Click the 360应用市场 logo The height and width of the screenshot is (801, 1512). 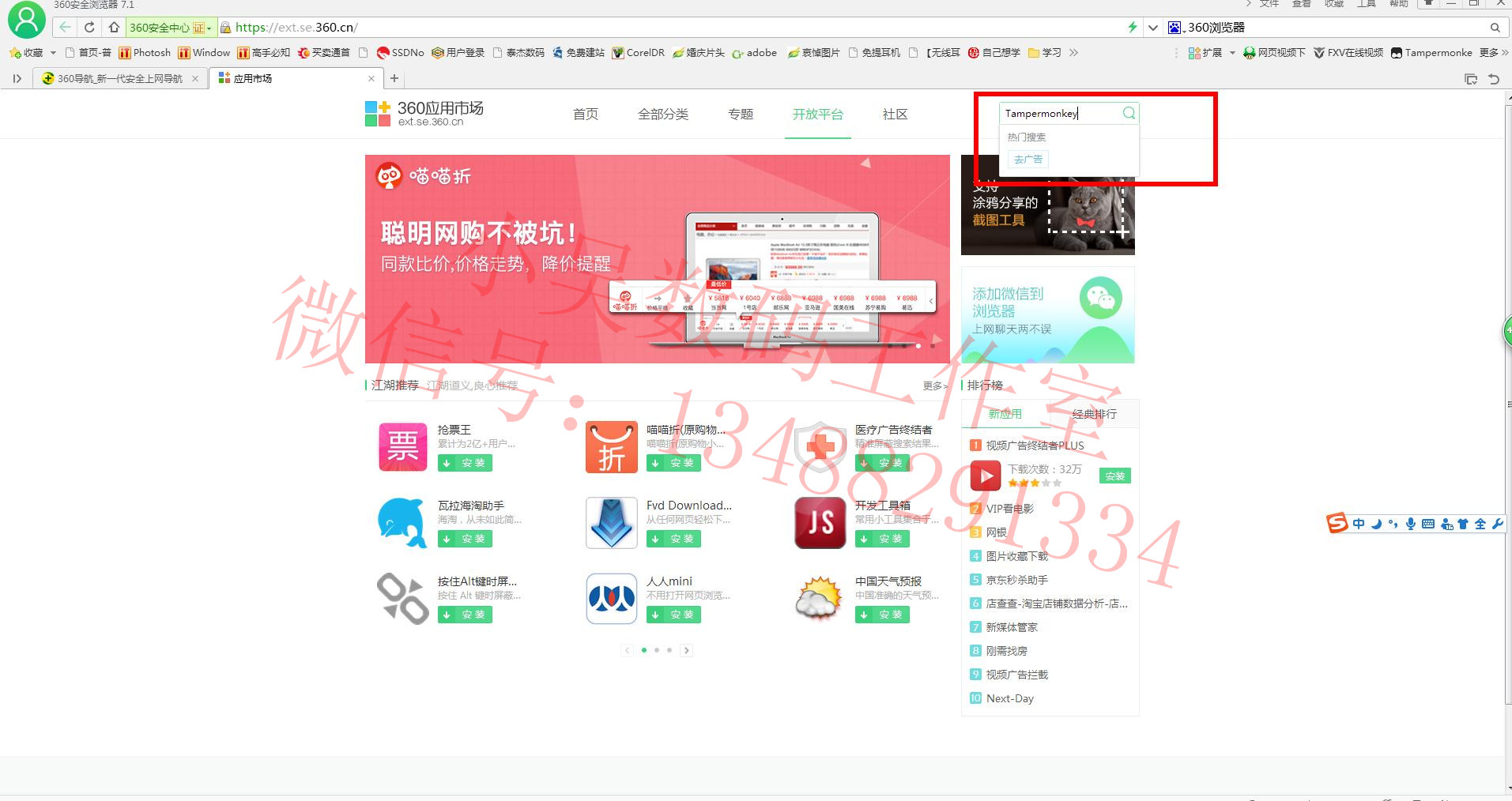pos(424,111)
